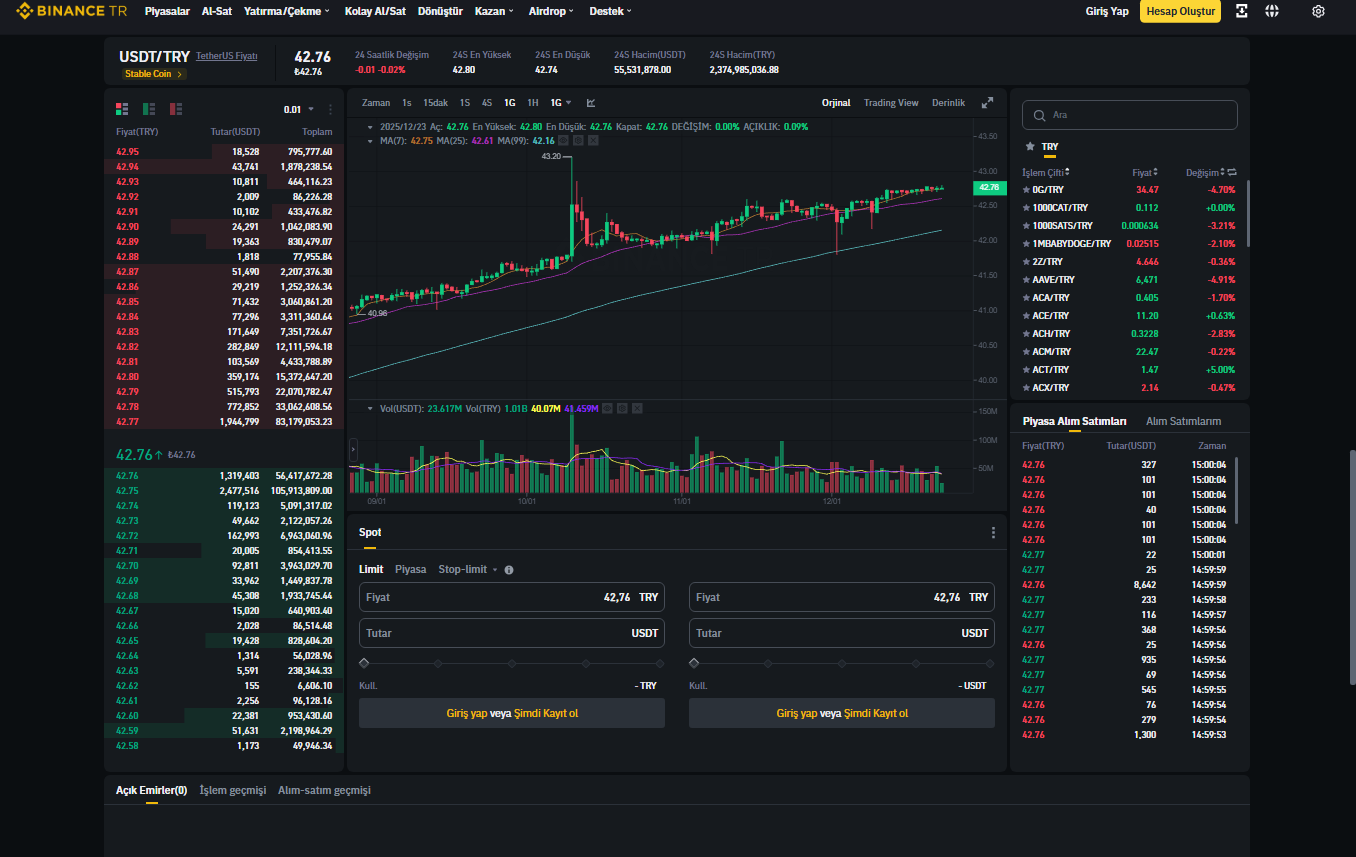Click first handle on sell amount slider
The image size is (1356, 857).
pos(694,663)
